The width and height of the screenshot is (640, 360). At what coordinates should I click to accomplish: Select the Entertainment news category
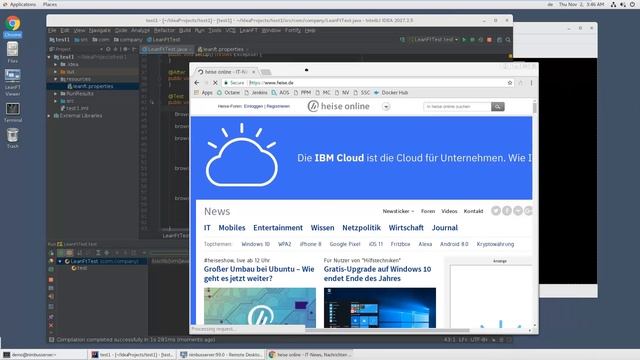click(278, 228)
